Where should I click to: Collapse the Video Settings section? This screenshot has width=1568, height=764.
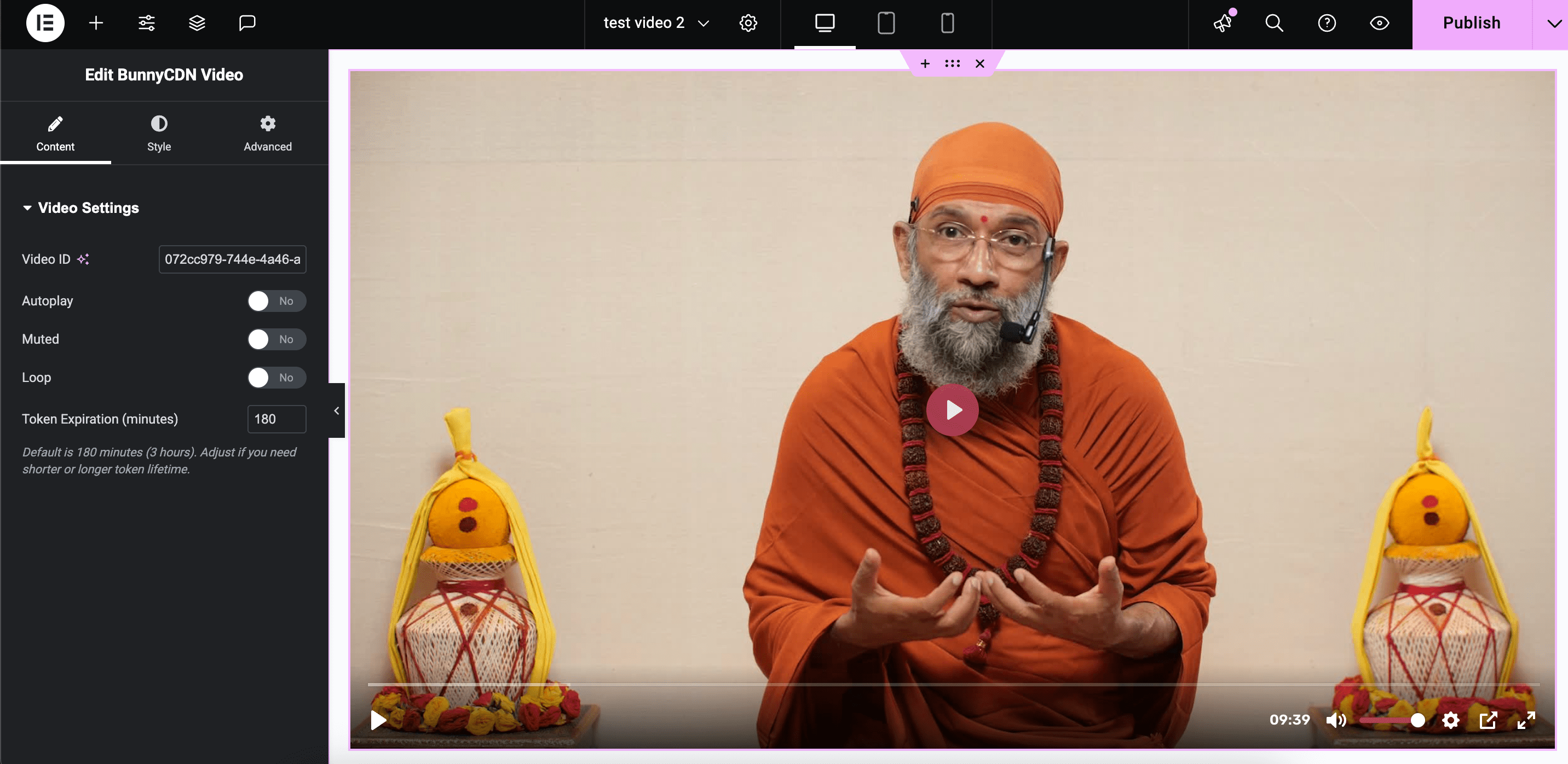point(80,208)
